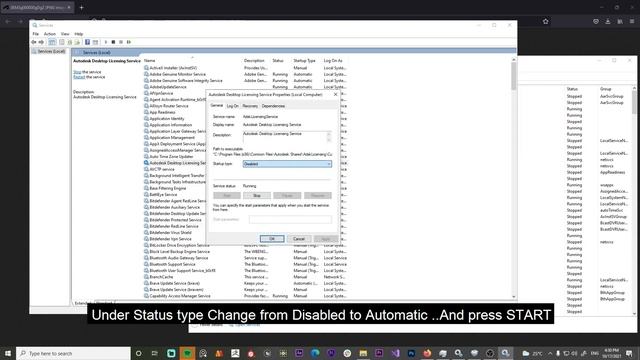Click the taskbar Type here to search box
The image size is (640, 360).
point(73,353)
